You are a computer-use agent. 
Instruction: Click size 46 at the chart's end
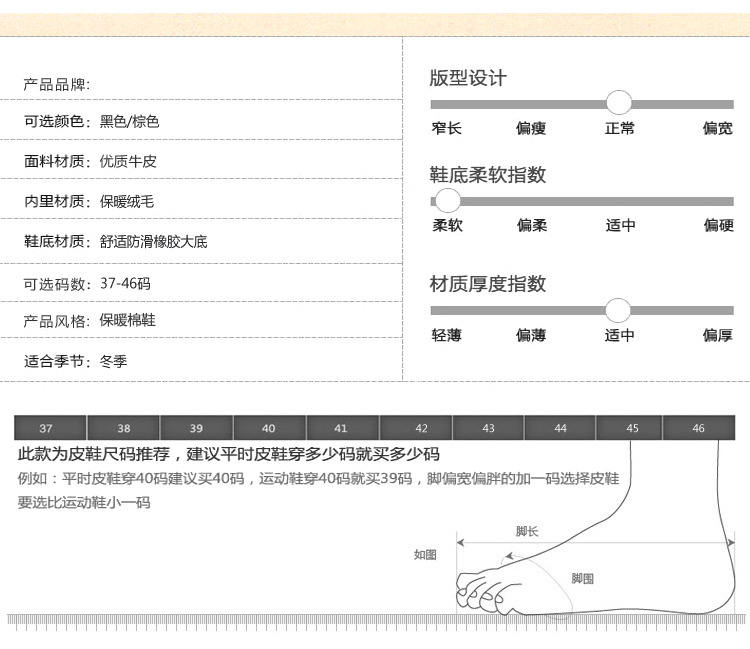tap(698, 428)
